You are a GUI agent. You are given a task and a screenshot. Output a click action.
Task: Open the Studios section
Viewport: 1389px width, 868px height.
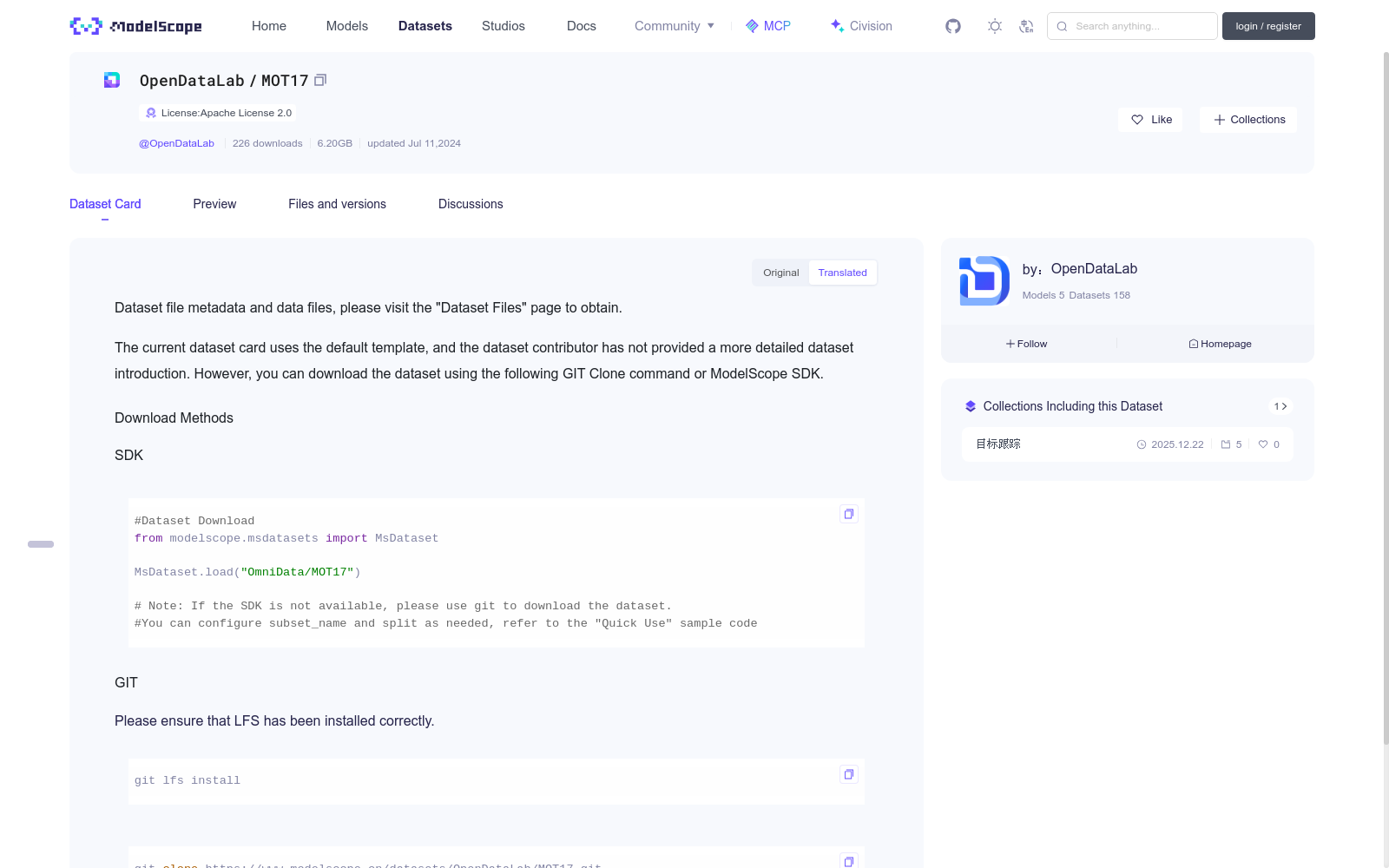tap(504, 26)
